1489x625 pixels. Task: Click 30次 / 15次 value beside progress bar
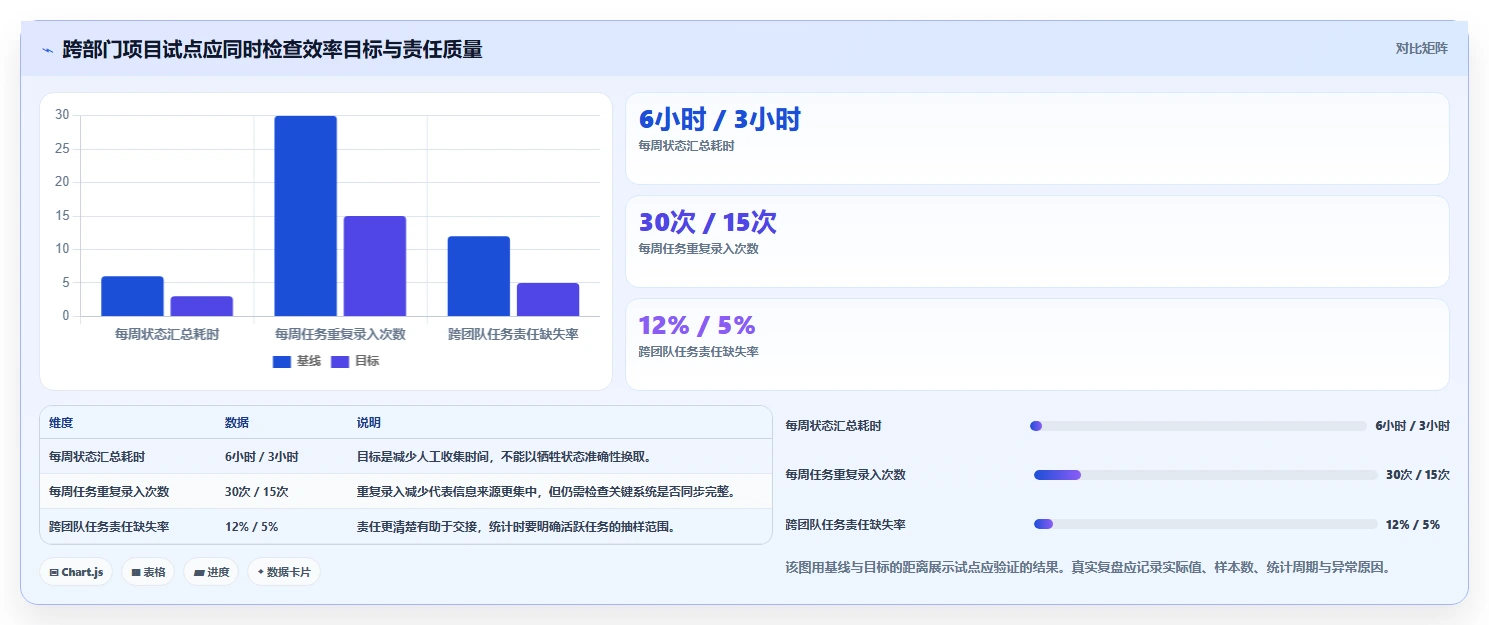coord(1418,475)
